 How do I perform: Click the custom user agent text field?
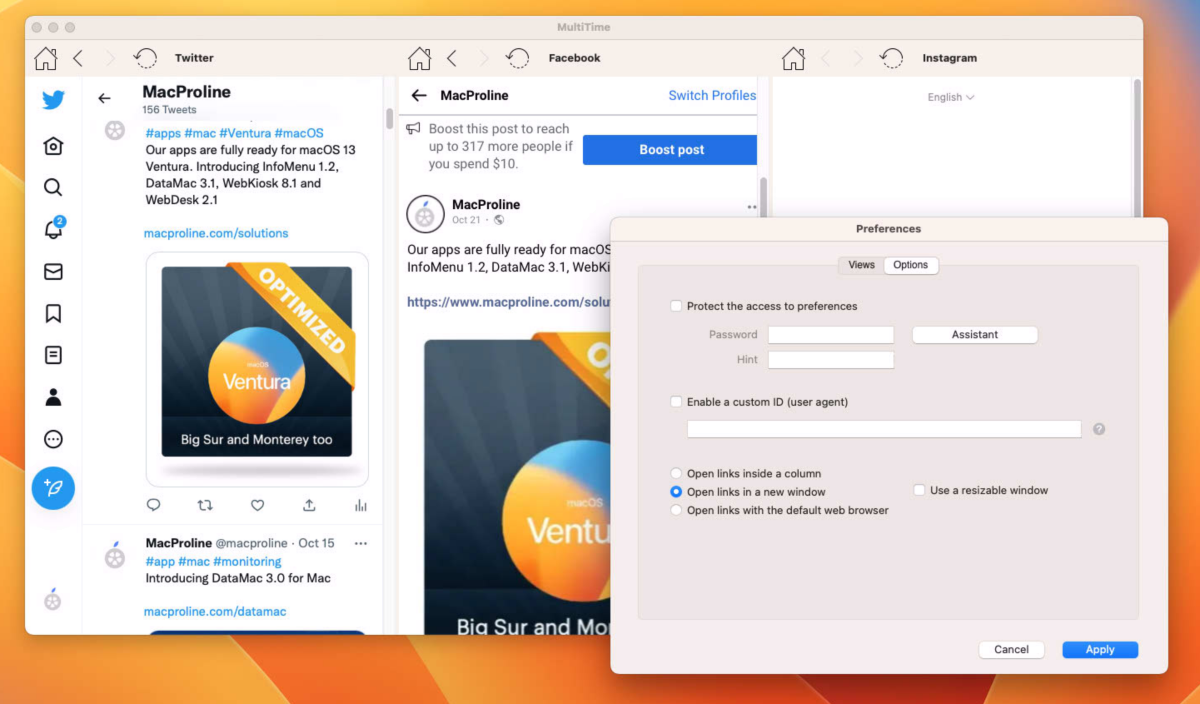pos(884,429)
